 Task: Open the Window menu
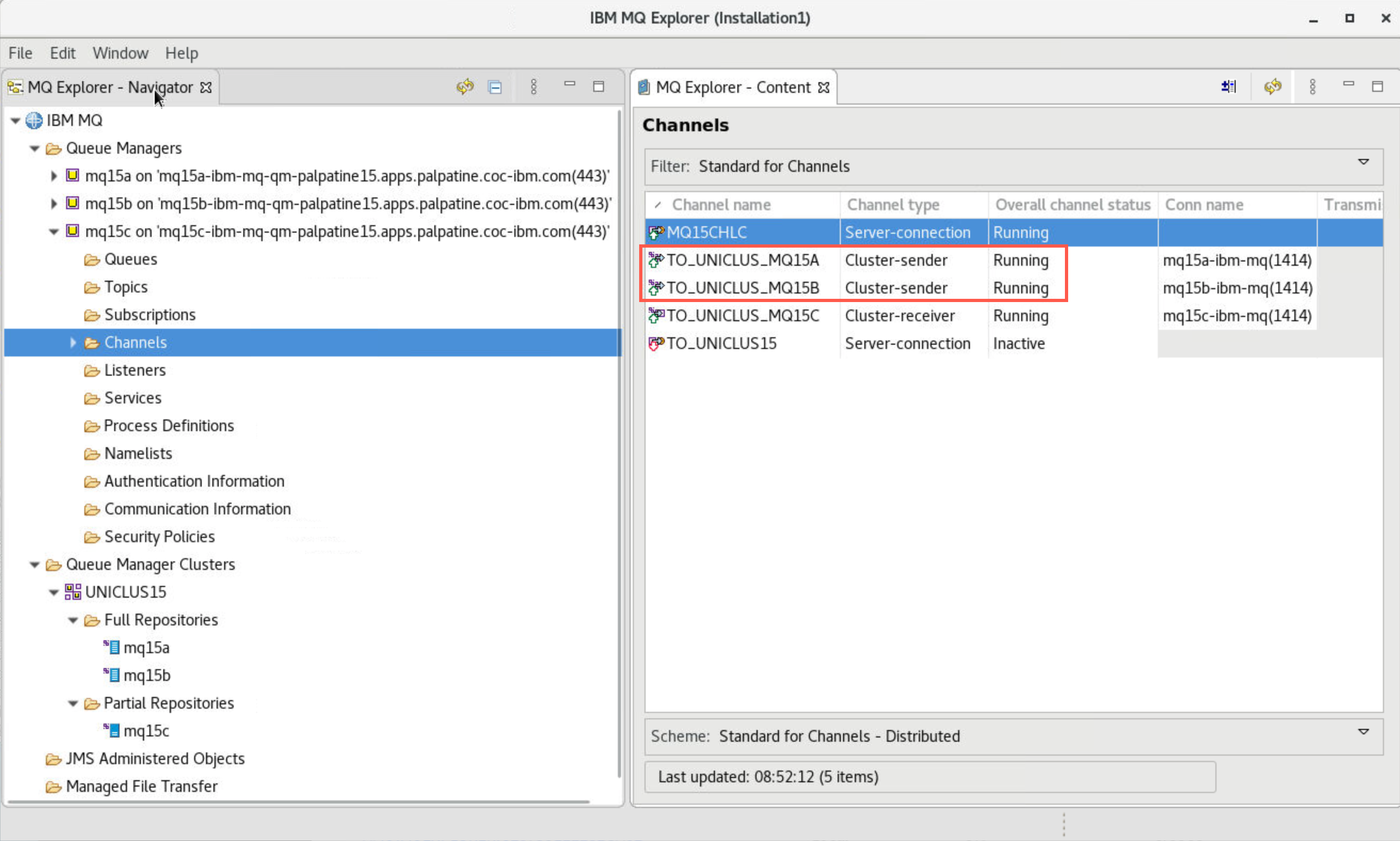tap(121, 53)
